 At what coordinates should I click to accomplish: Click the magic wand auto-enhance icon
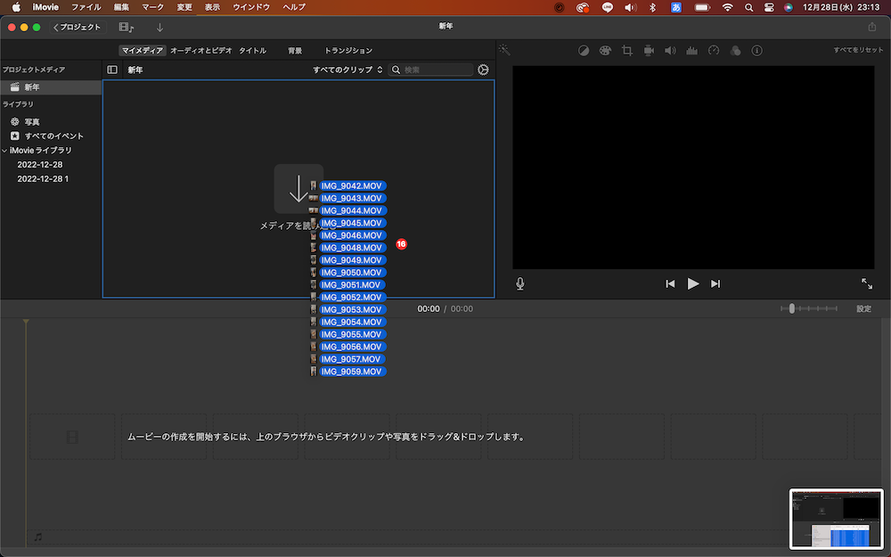[505, 50]
